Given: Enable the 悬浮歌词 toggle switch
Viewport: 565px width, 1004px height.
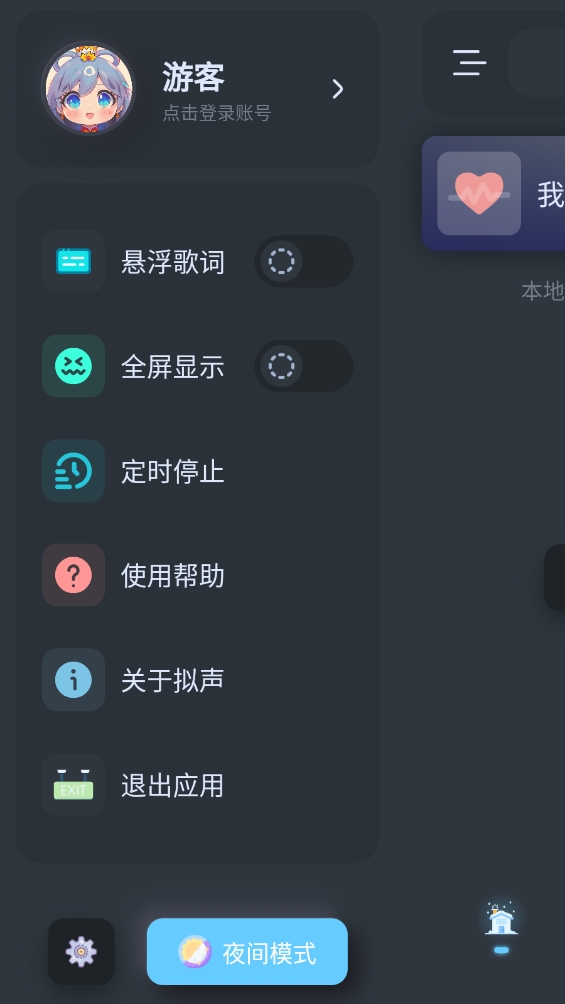Looking at the screenshot, I should point(304,261).
